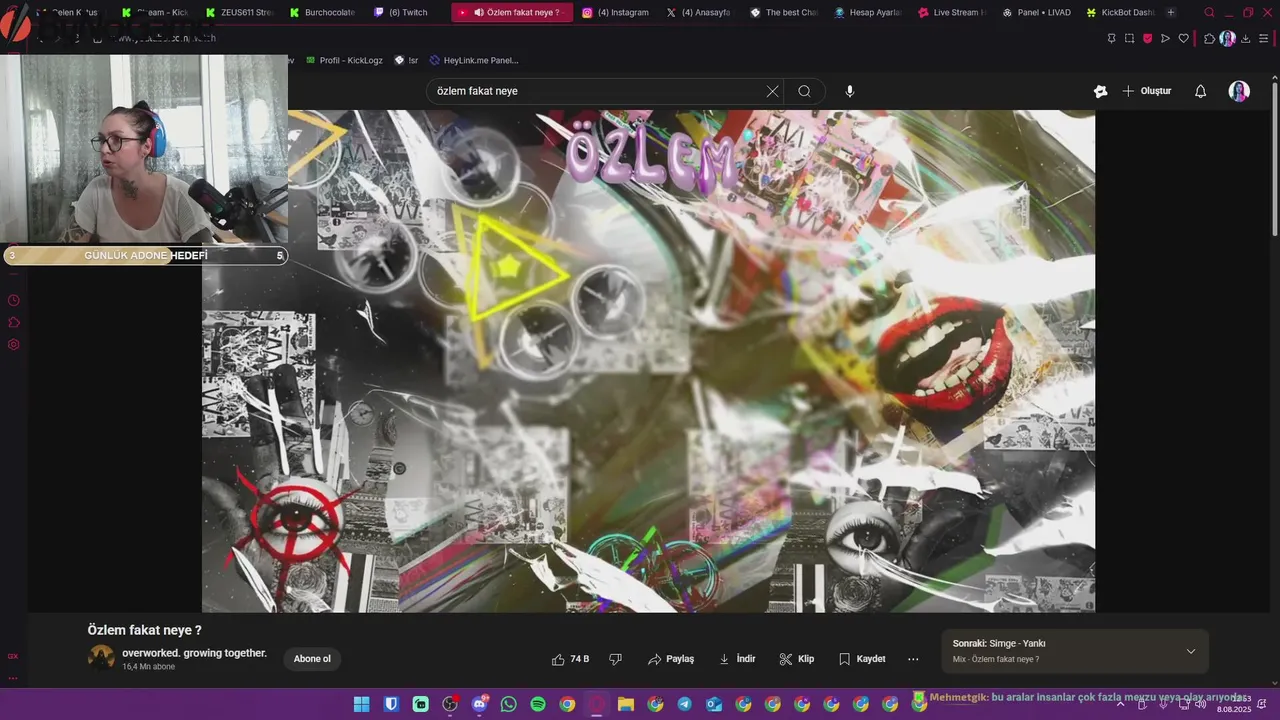Click the YouTube search magnifier button
Viewport: 1280px width, 720px height.
coord(804,91)
